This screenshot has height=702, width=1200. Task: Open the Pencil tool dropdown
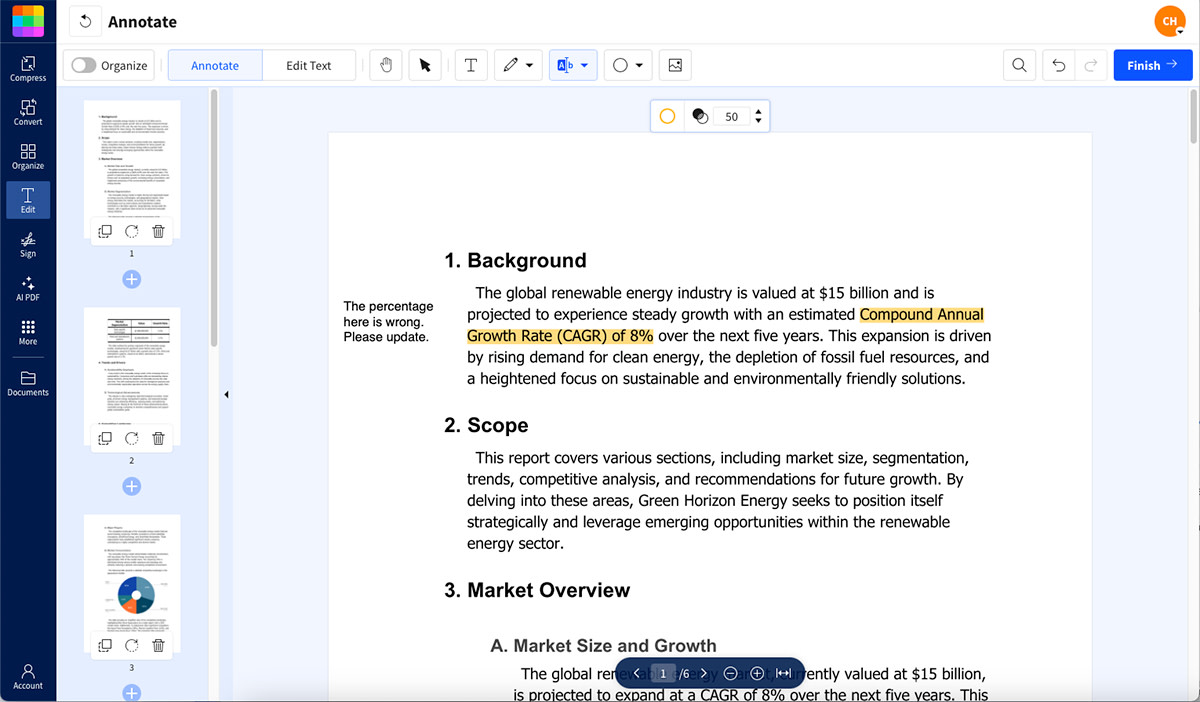tap(530, 64)
